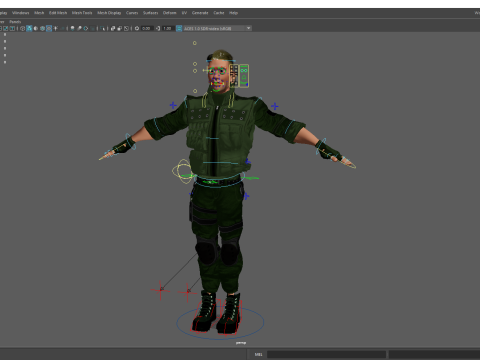This screenshot has width=480, height=360.
Task: Click the gamma reset icon
Action: coord(158,28)
